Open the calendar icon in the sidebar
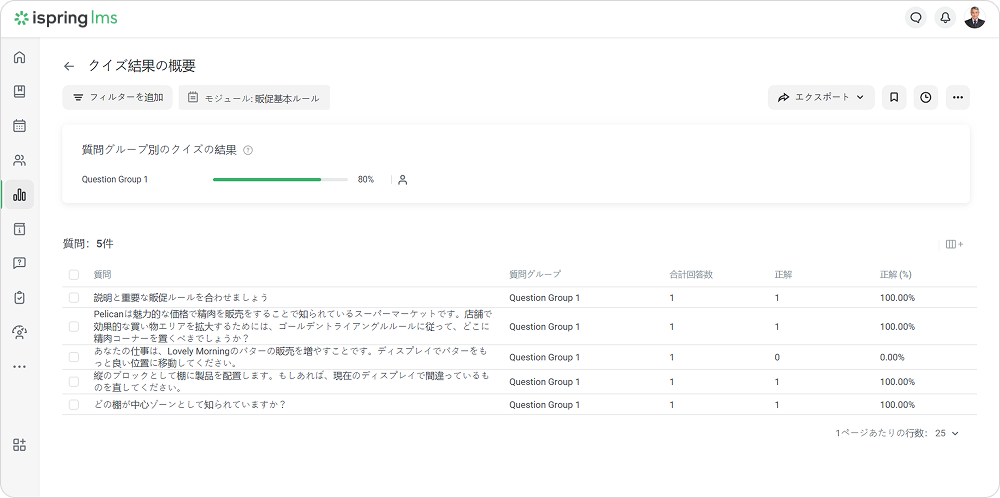 click(x=19, y=126)
